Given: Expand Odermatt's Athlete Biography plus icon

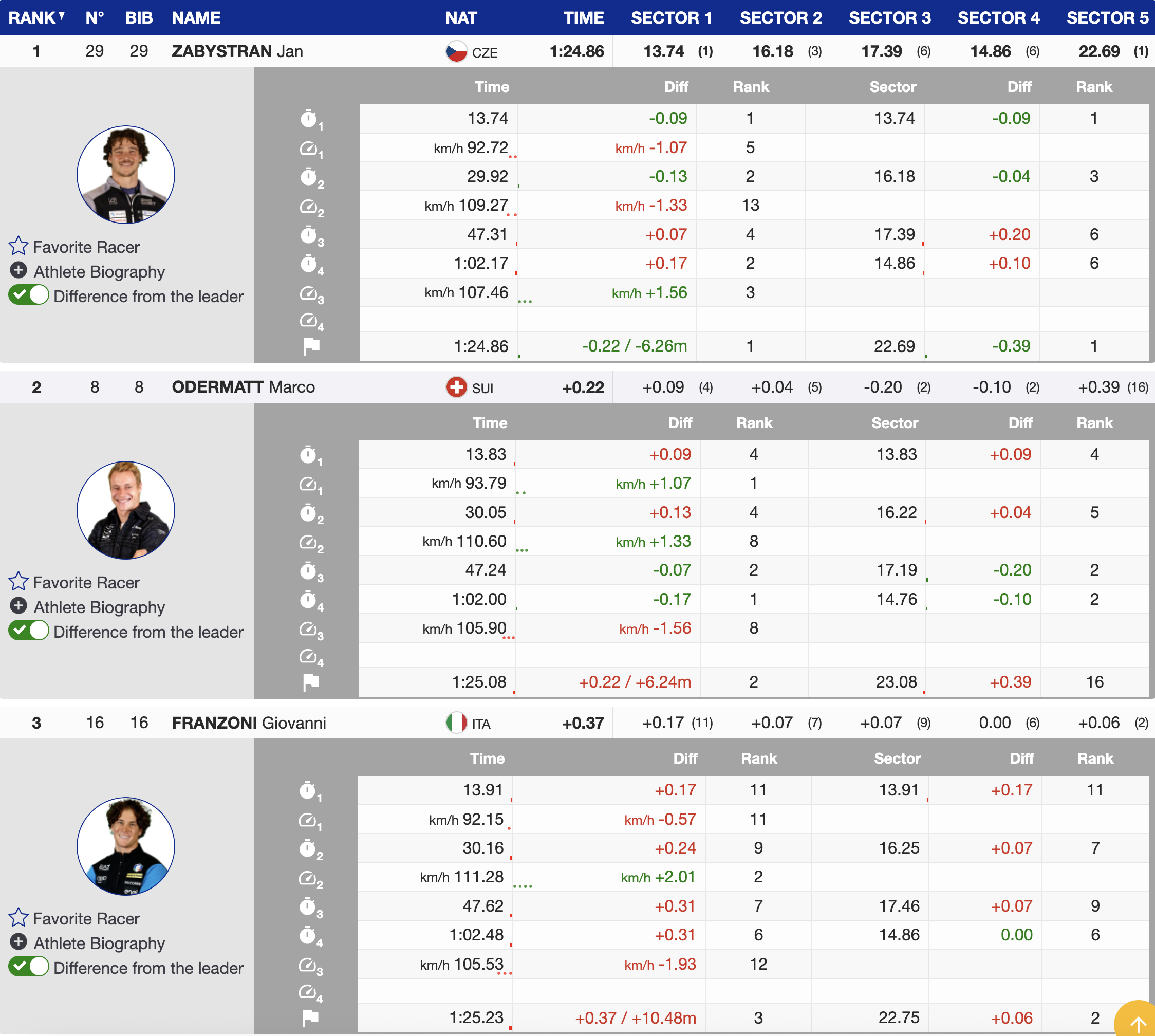Looking at the screenshot, I should [x=18, y=606].
